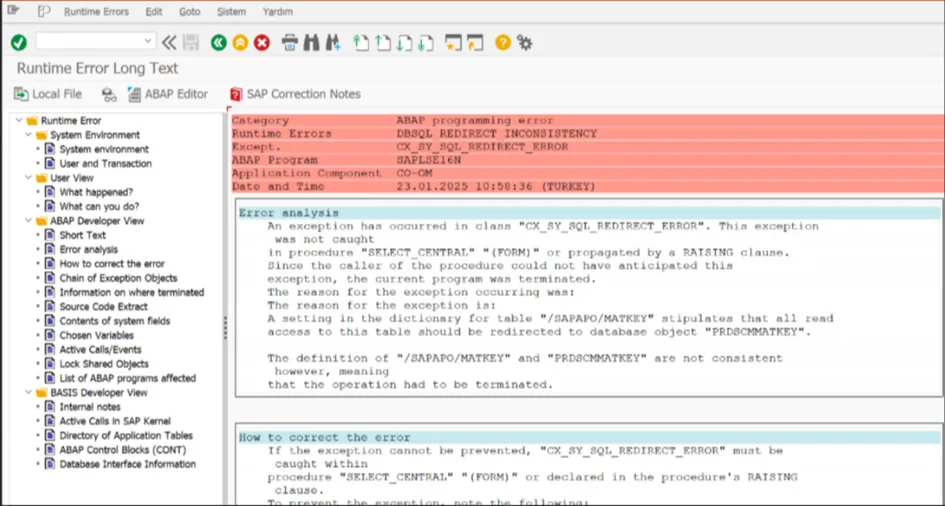Go to First Page icon

pyautogui.click(x=360, y=42)
